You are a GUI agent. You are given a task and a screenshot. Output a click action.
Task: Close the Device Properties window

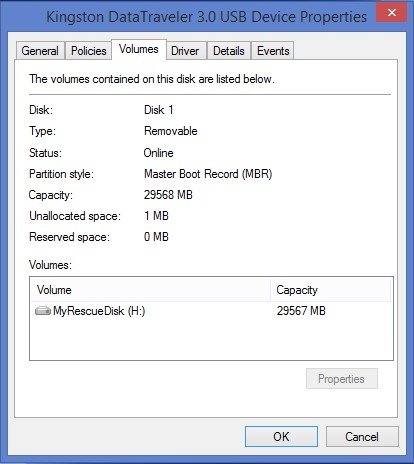[x=392, y=13]
